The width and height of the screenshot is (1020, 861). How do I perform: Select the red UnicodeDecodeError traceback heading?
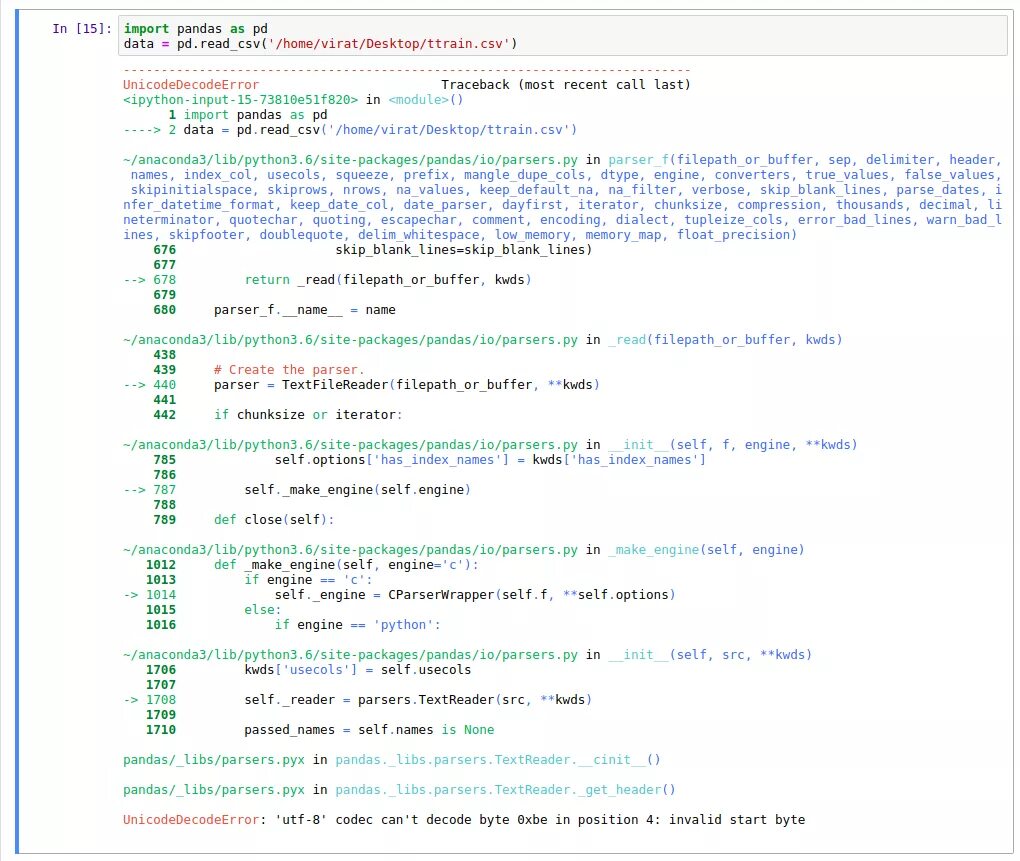191,85
